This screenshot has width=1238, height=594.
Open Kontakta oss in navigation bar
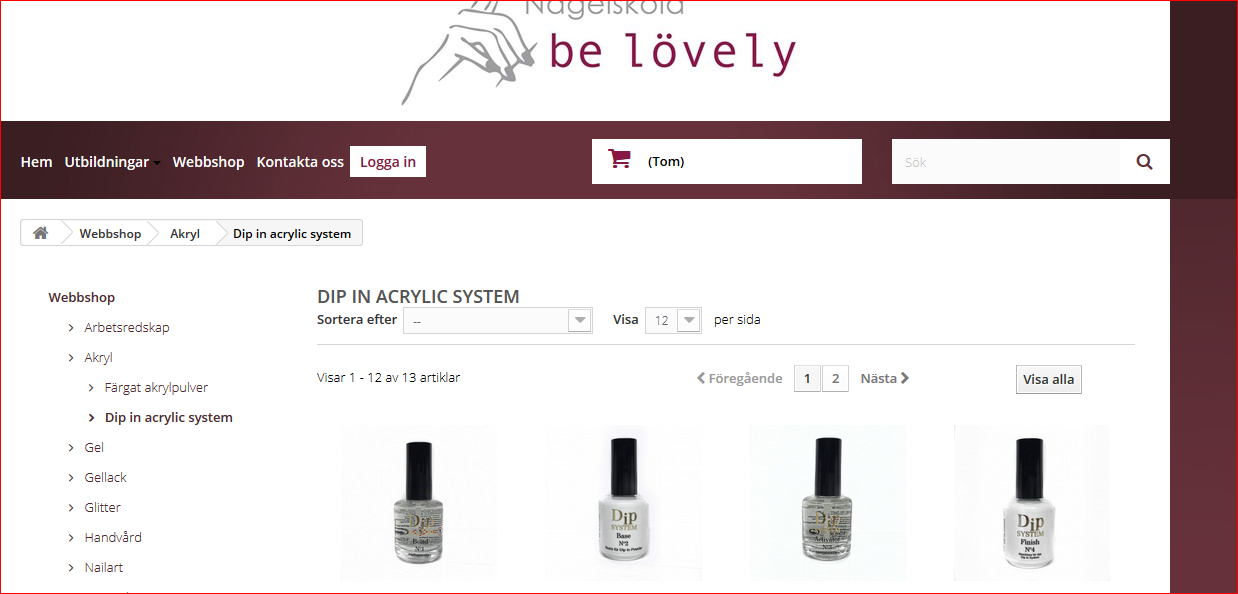tap(300, 162)
